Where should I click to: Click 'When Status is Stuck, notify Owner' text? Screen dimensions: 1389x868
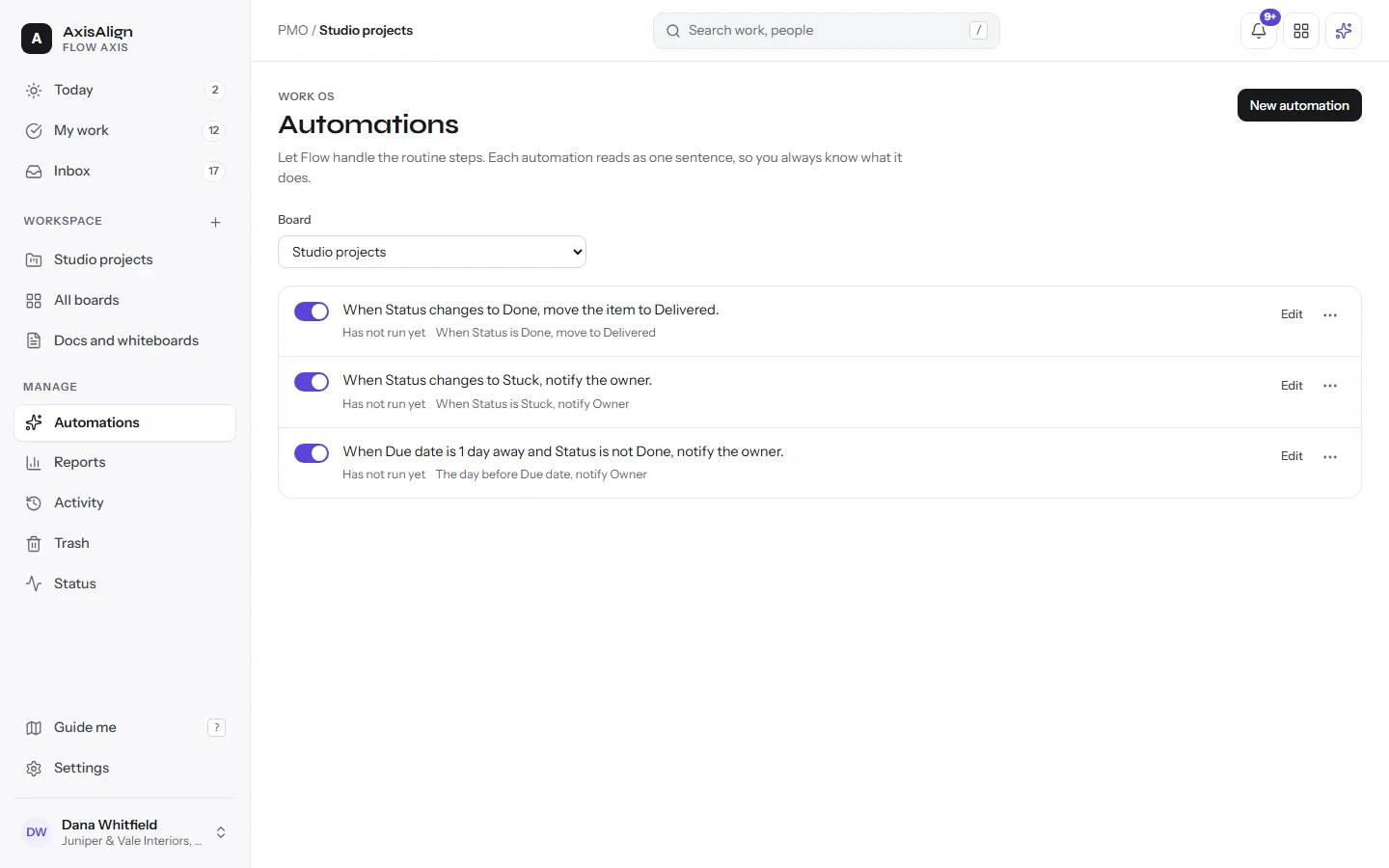point(532,404)
